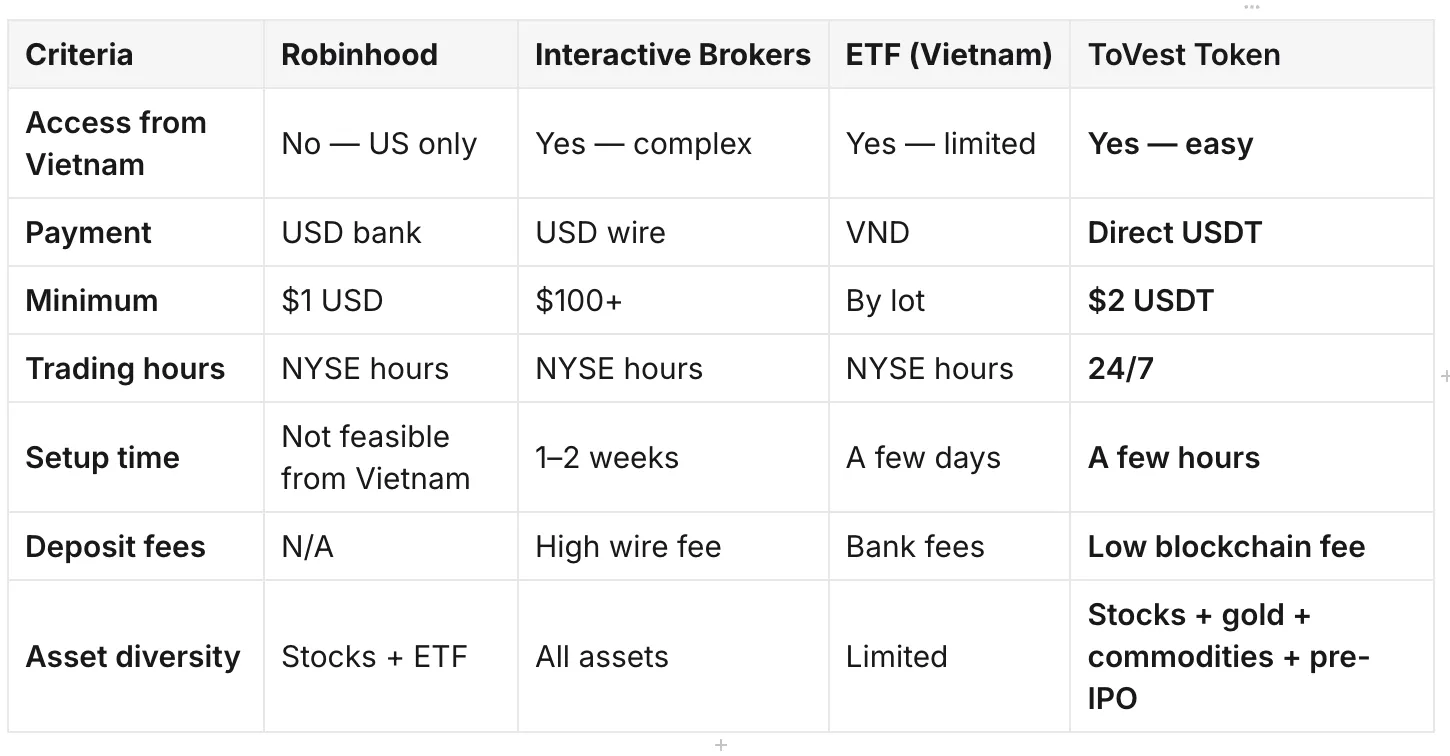1450x756 pixels.
Task: Select the ETF (Vietnam) column header
Action: tap(949, 54)
